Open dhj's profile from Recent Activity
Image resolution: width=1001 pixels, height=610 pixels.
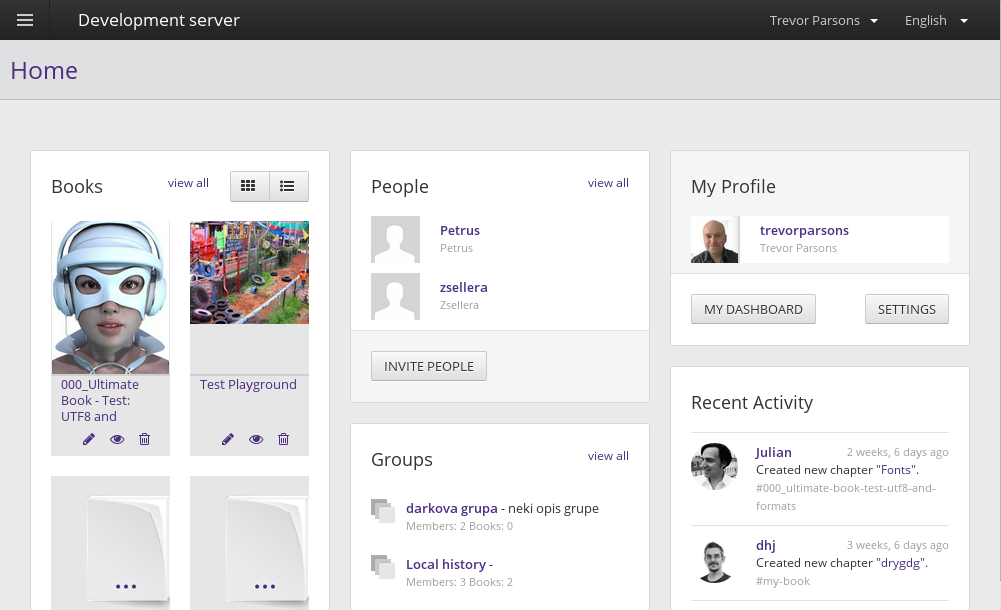pos(765,546)
